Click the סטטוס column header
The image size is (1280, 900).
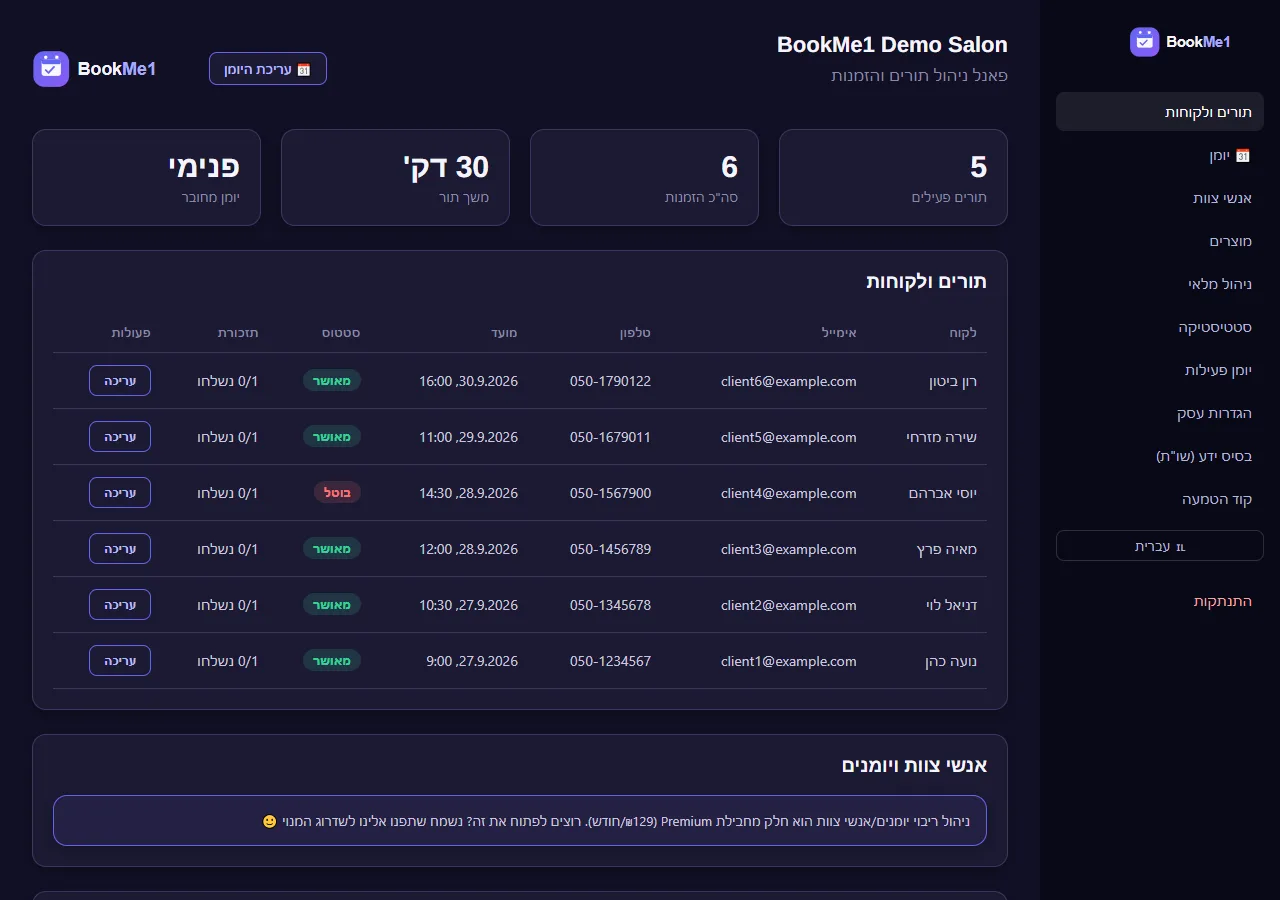341,332
